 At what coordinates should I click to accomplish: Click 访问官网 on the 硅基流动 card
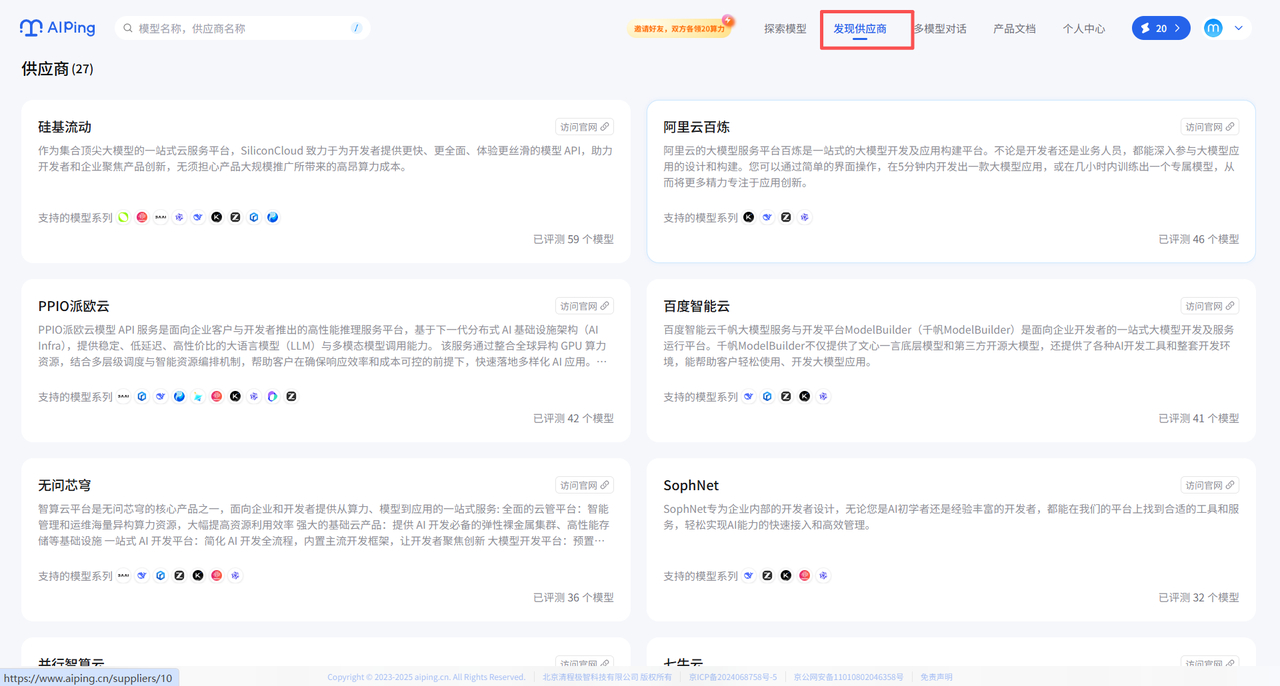click(x=584, y=127)
